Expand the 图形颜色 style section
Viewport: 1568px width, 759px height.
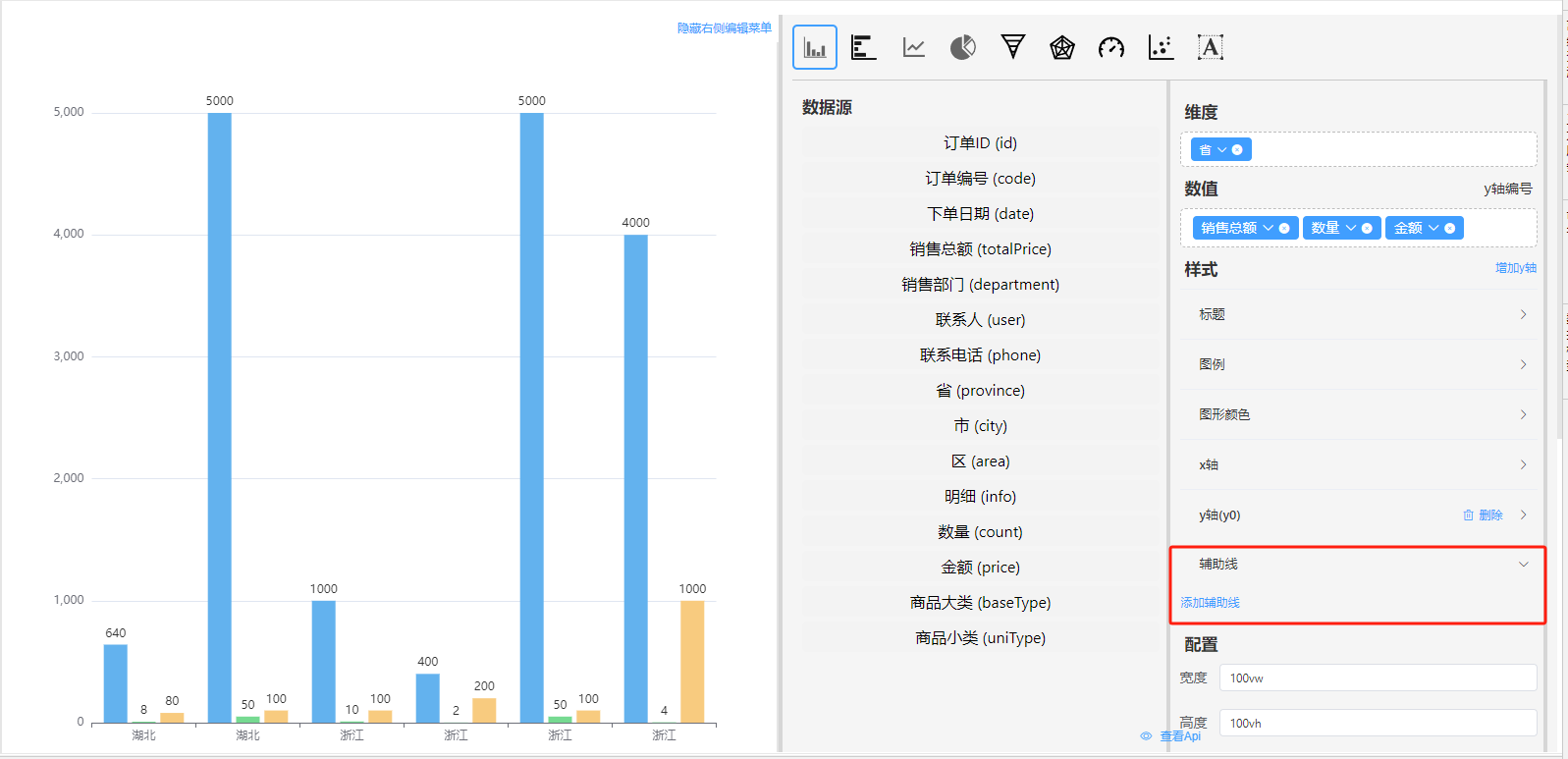1360,414
